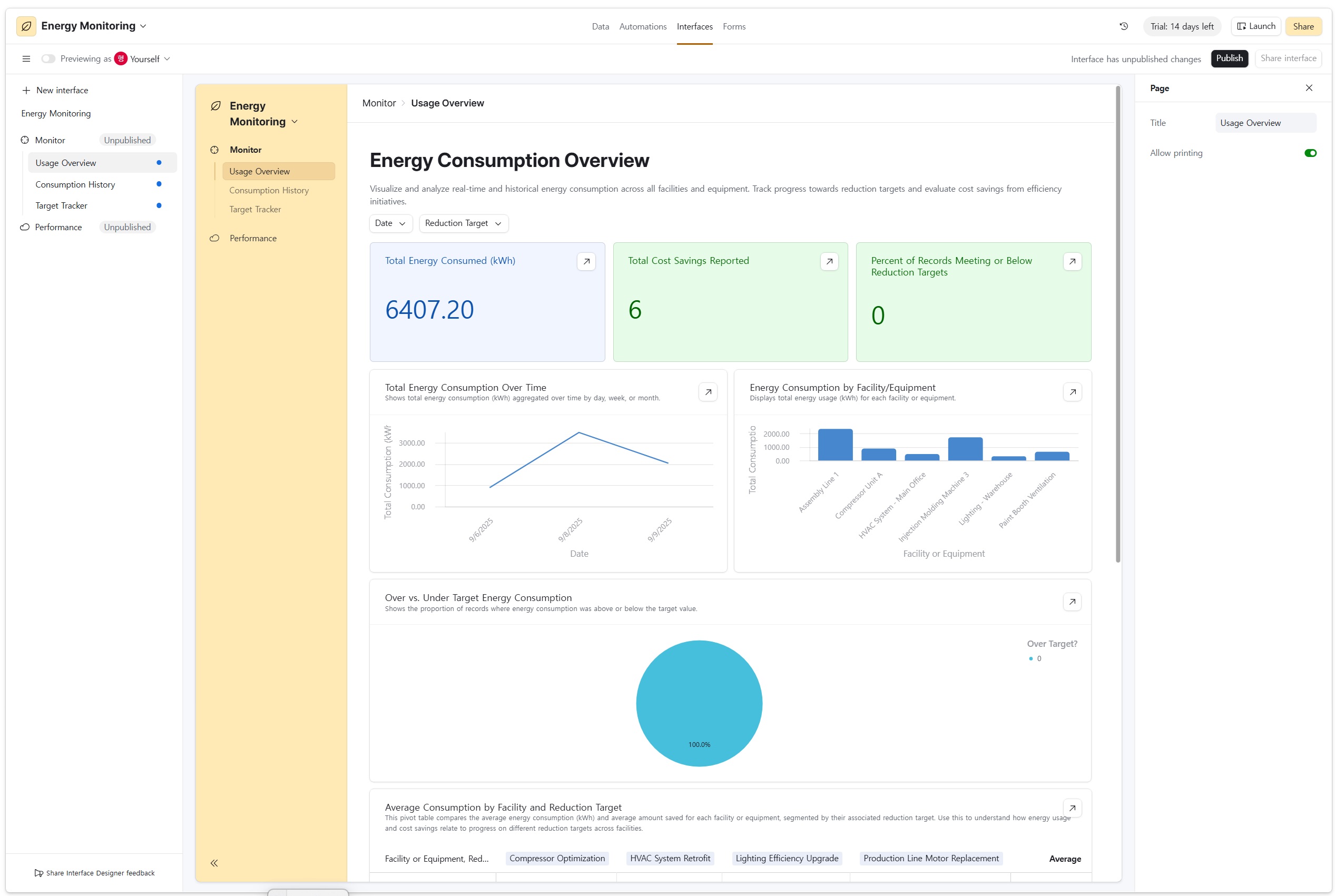Edit the Title input field

tap(1265, 123)
